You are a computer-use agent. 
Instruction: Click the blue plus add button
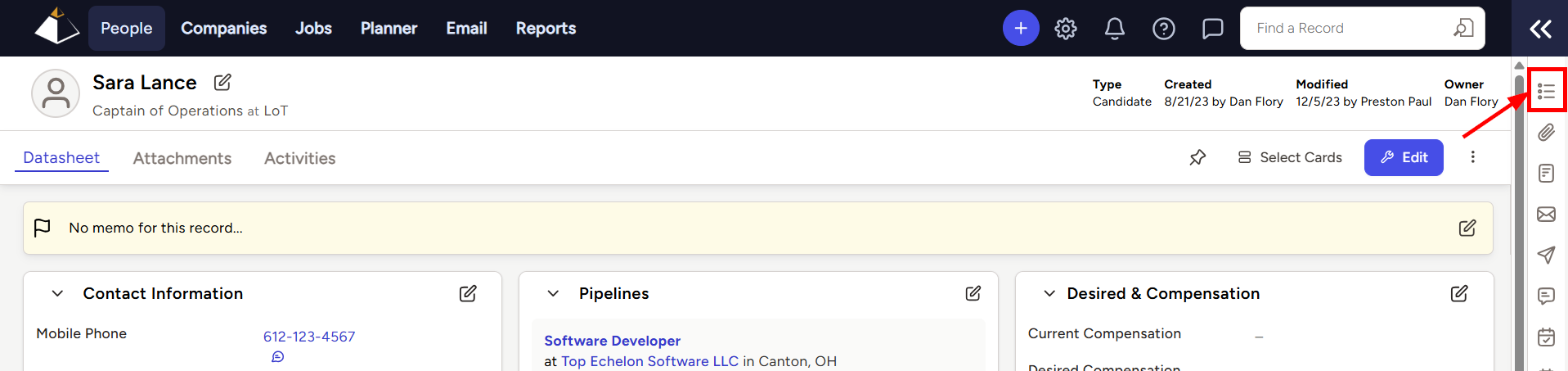click(1021, 28)
